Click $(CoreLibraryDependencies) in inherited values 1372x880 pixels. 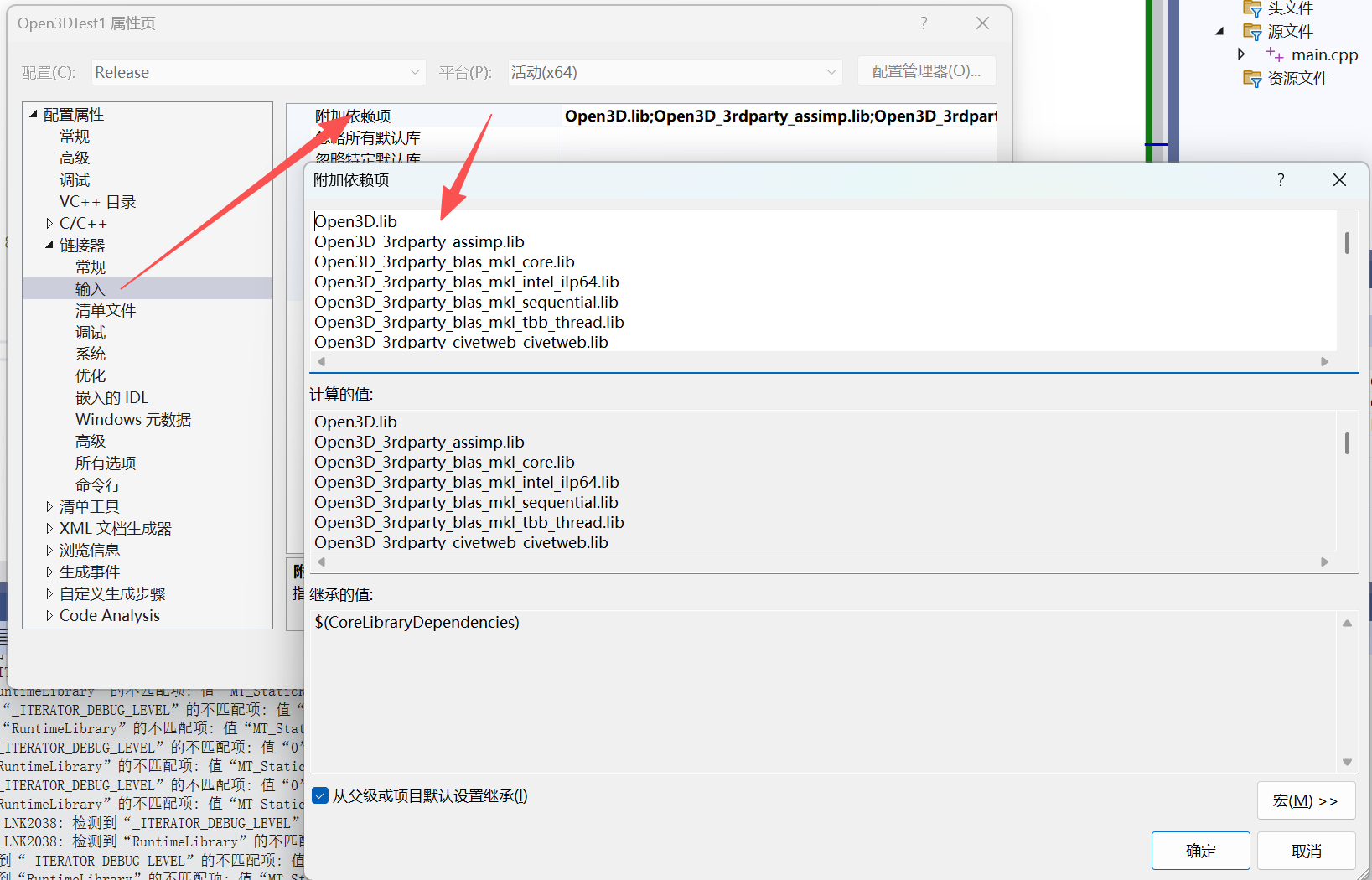[417, 622]
